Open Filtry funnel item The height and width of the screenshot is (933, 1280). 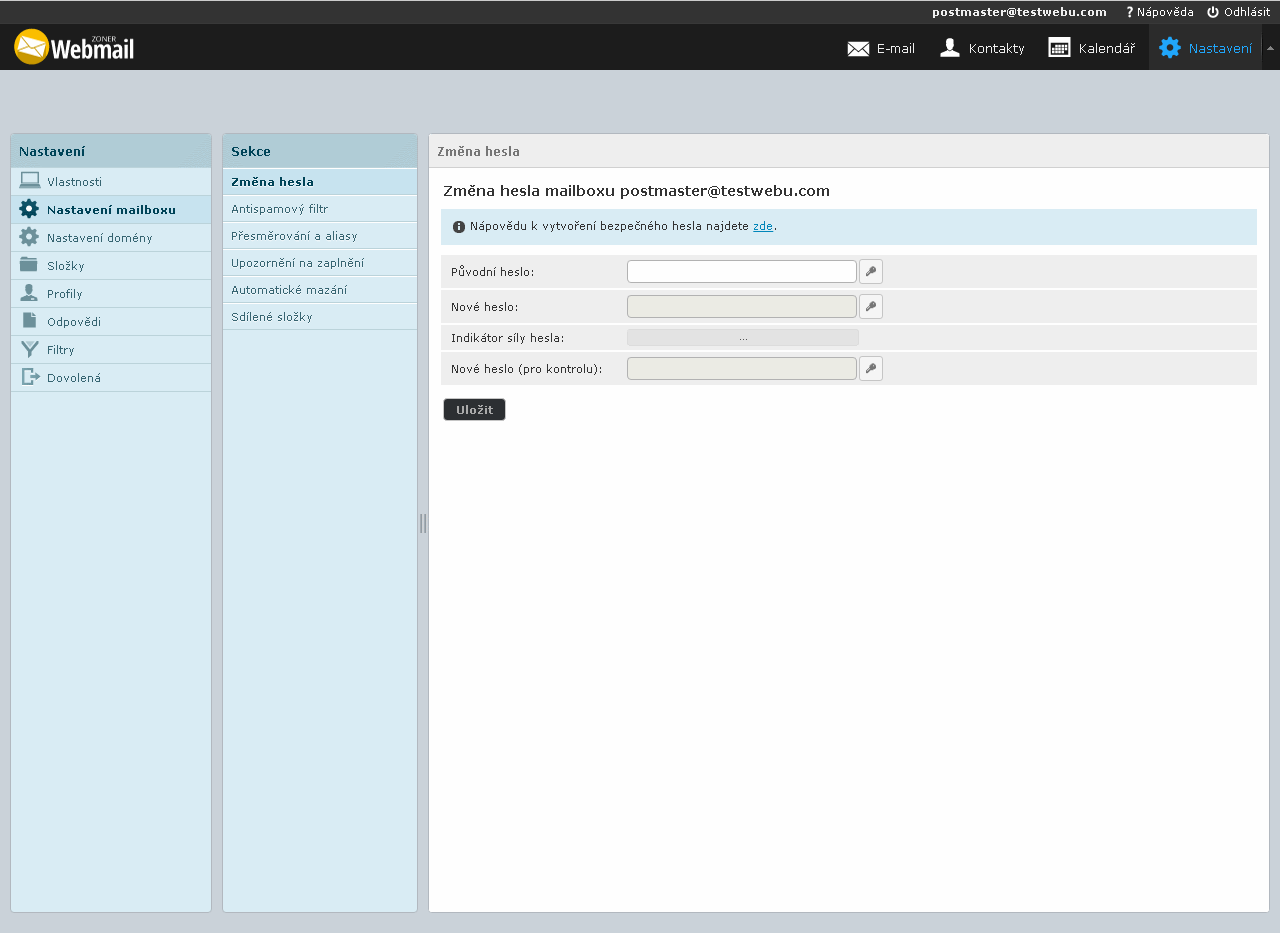(60, 350)
